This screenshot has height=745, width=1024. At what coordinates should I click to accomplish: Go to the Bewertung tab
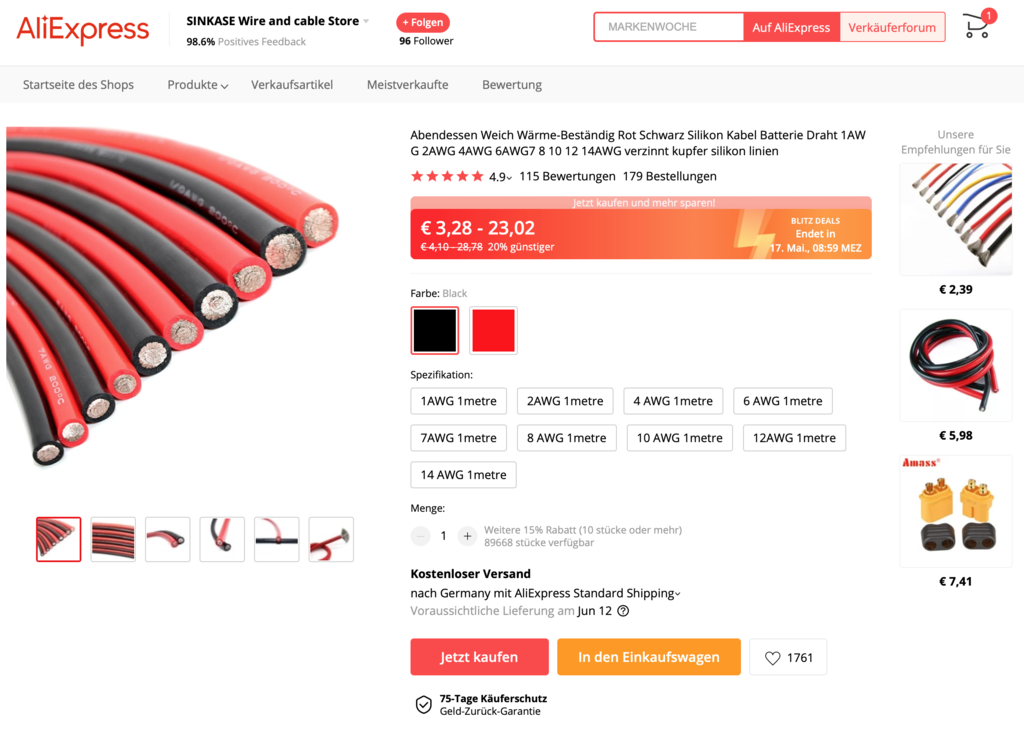pyautogui.click(x=512, y=85)
